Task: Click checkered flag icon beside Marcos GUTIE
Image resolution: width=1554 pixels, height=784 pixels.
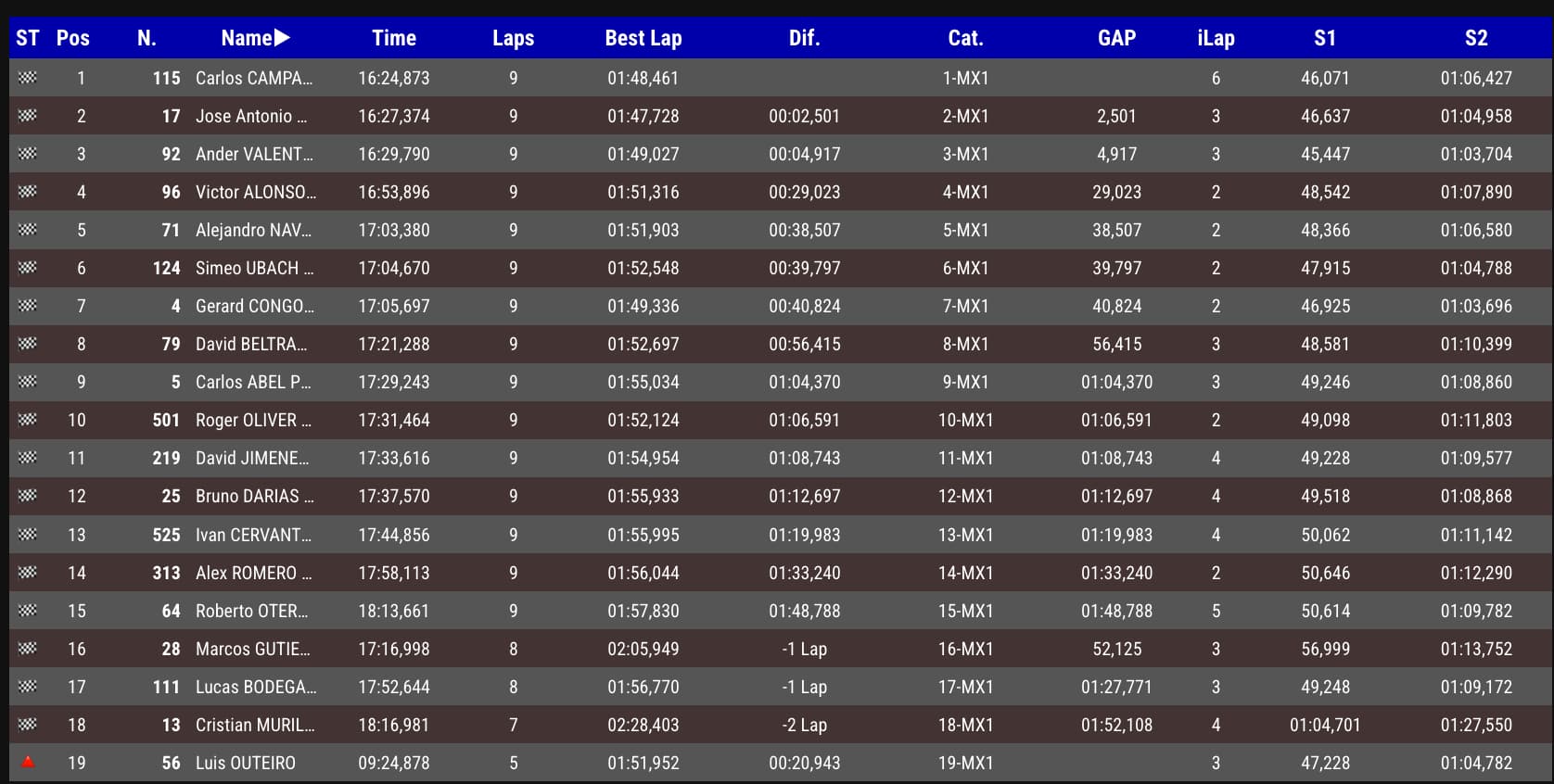Action: pos(28,648)
